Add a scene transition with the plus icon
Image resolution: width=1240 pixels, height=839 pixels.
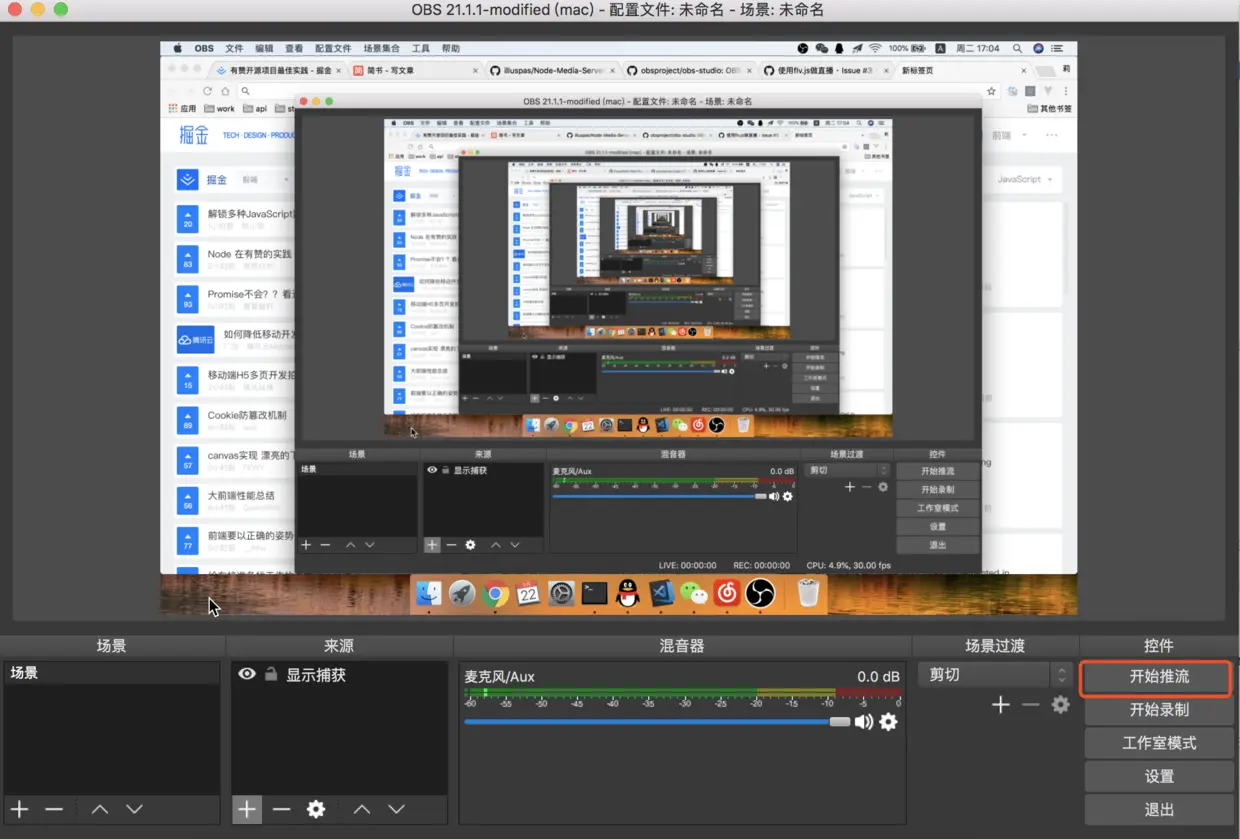pyautogui.click(x=1000, y=705)
